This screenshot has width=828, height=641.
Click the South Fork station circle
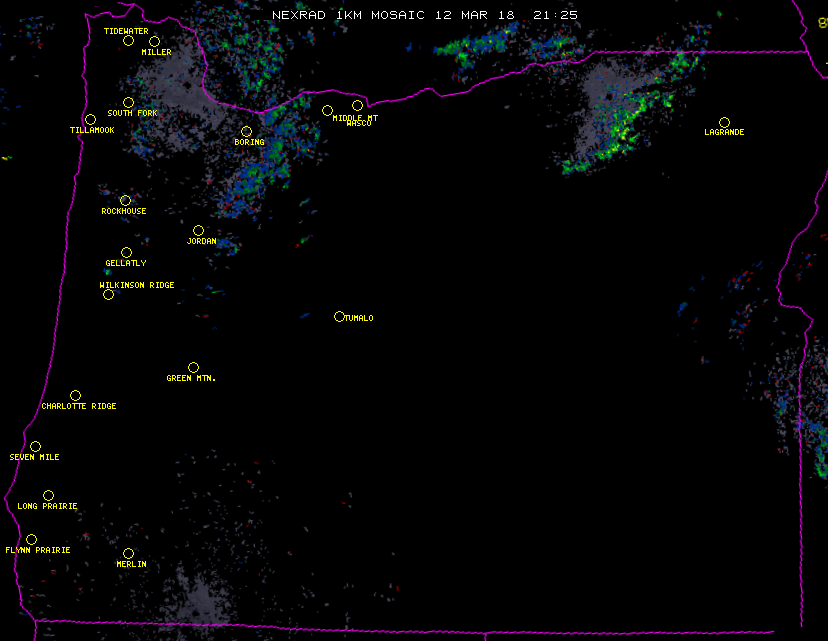coord(128,102)
